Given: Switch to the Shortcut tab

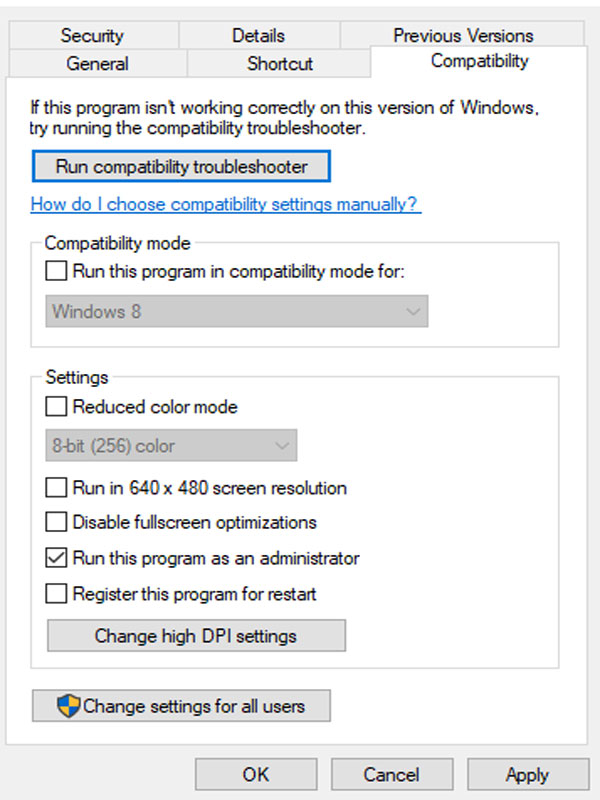Looking at the screenshot, I should point(279,63).
